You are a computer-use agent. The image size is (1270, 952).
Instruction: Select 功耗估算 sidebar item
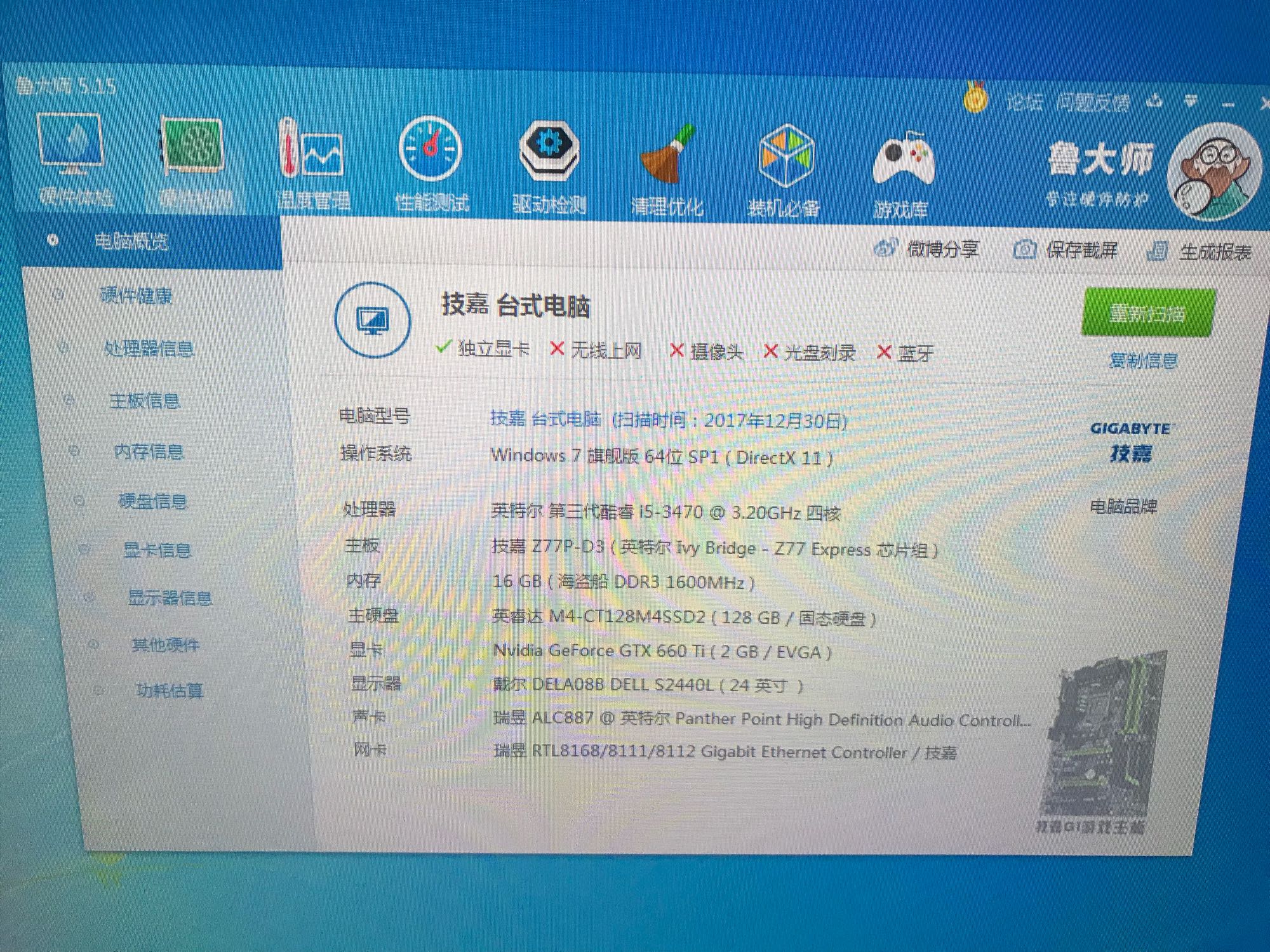[169, 691]
